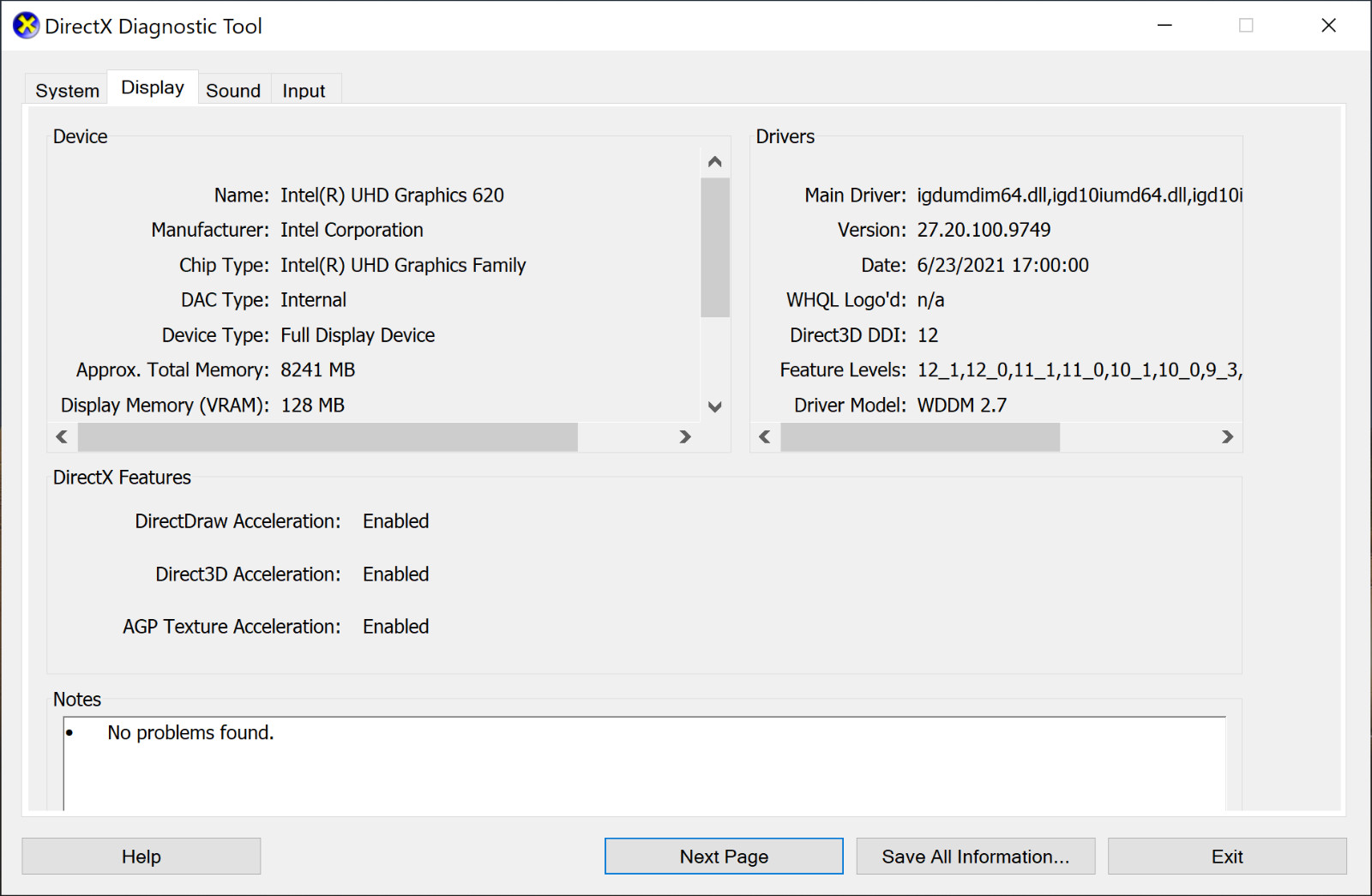Image resolution: width=1372 pixels, height=896 pixels.
Task: Click the Drivers panel horizontal scrollbar thumb
Action: (920, 436)
